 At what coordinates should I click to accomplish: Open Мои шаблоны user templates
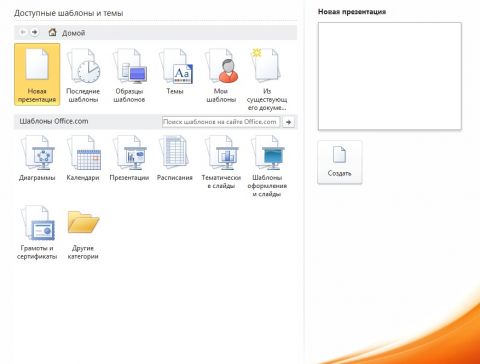[221, 75]
